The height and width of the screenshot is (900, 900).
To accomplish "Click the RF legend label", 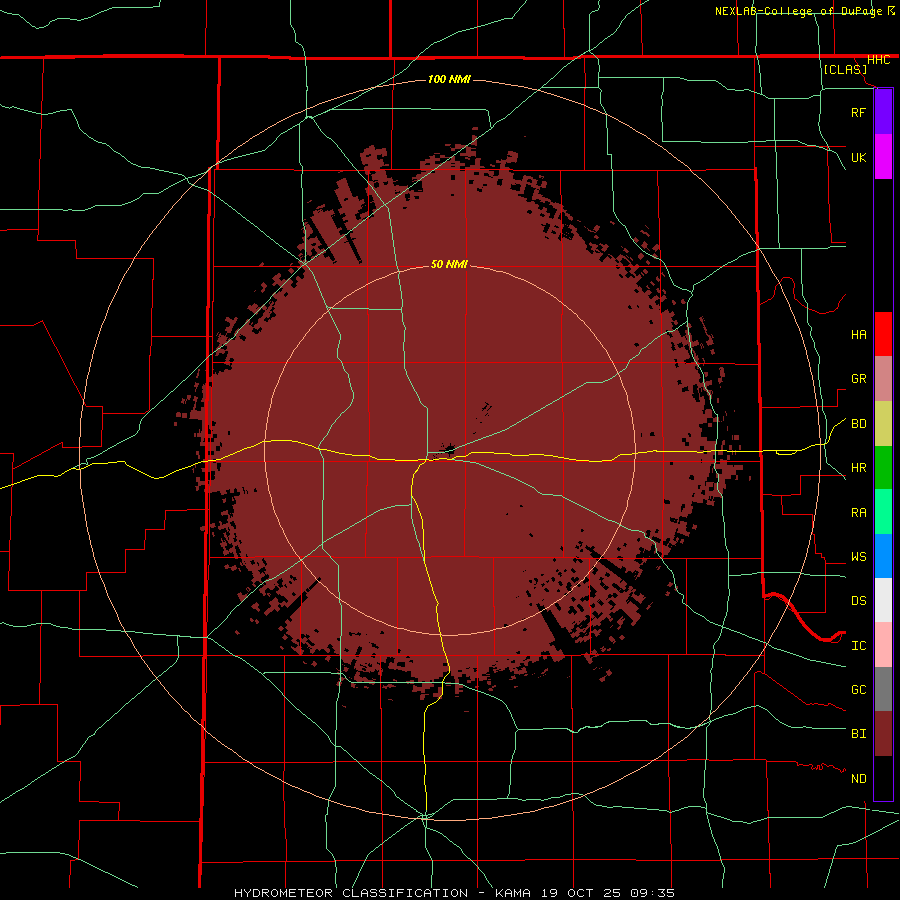I will [x=858, y=113].
